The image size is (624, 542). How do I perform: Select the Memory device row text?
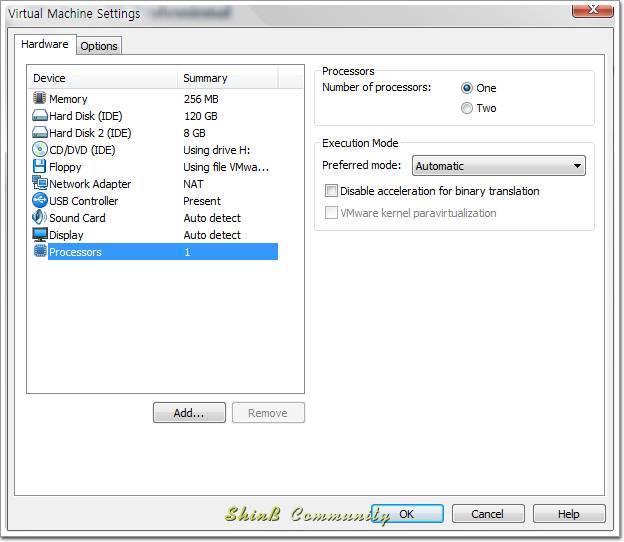tap(68, 99)
